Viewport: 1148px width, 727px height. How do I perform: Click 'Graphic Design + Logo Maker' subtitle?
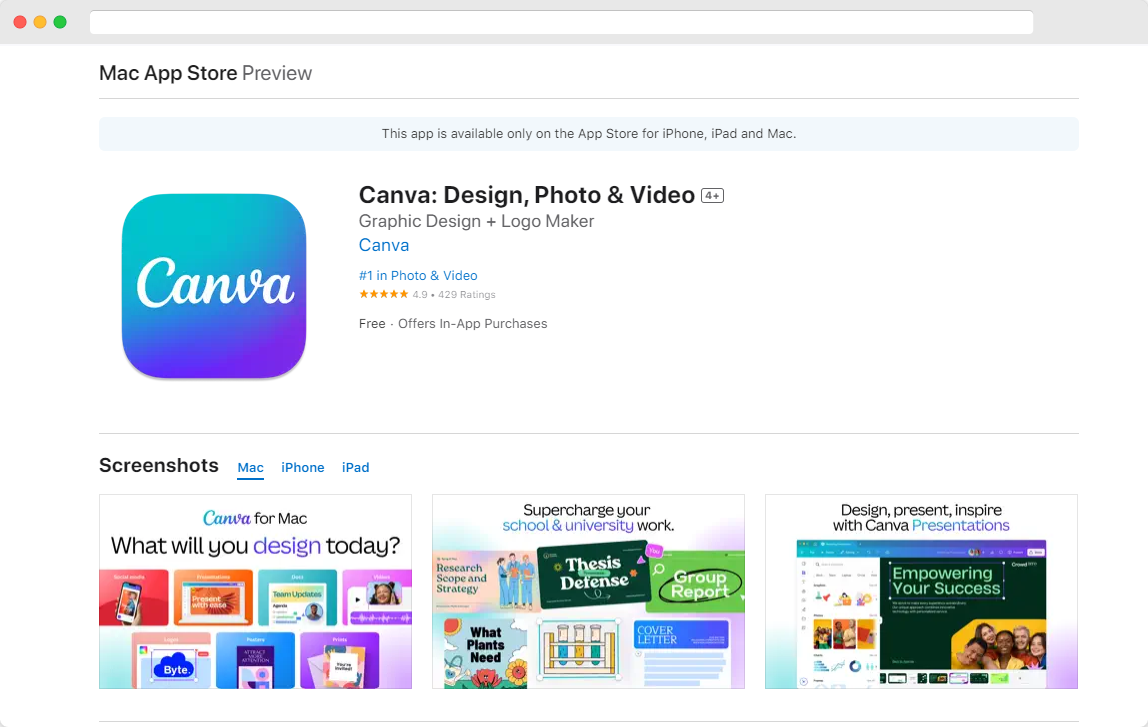(x=477, y=221)
